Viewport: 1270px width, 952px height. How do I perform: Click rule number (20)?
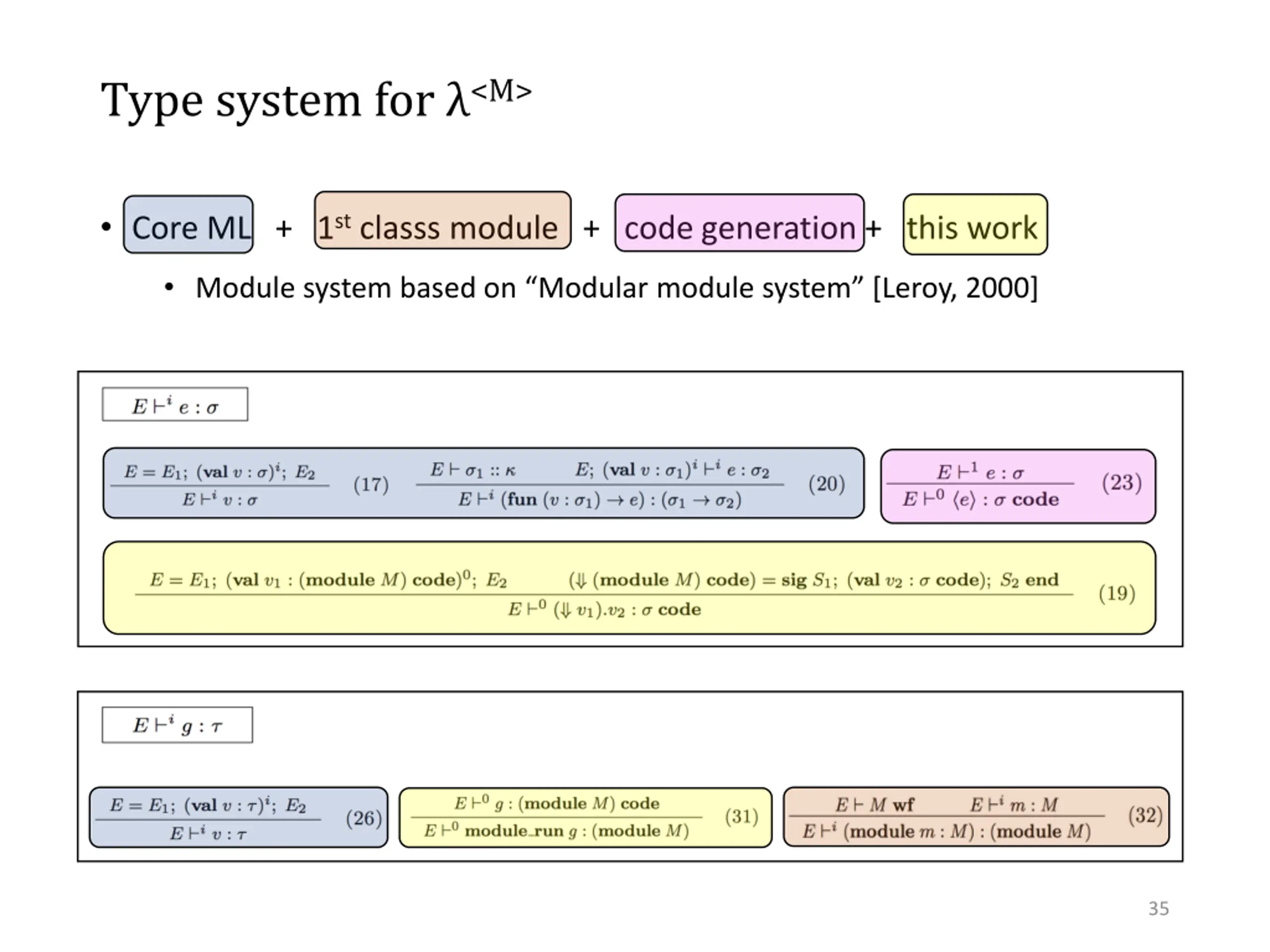826,484
